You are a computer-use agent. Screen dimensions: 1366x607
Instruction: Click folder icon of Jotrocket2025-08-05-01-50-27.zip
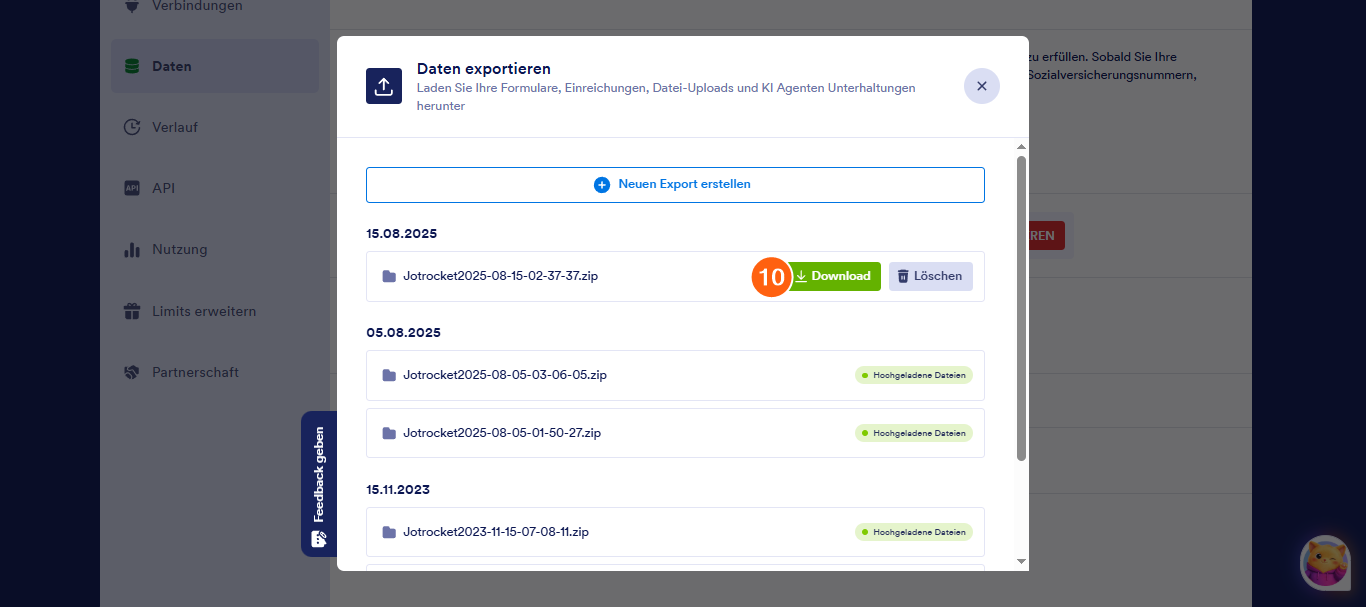click(389, 433)
